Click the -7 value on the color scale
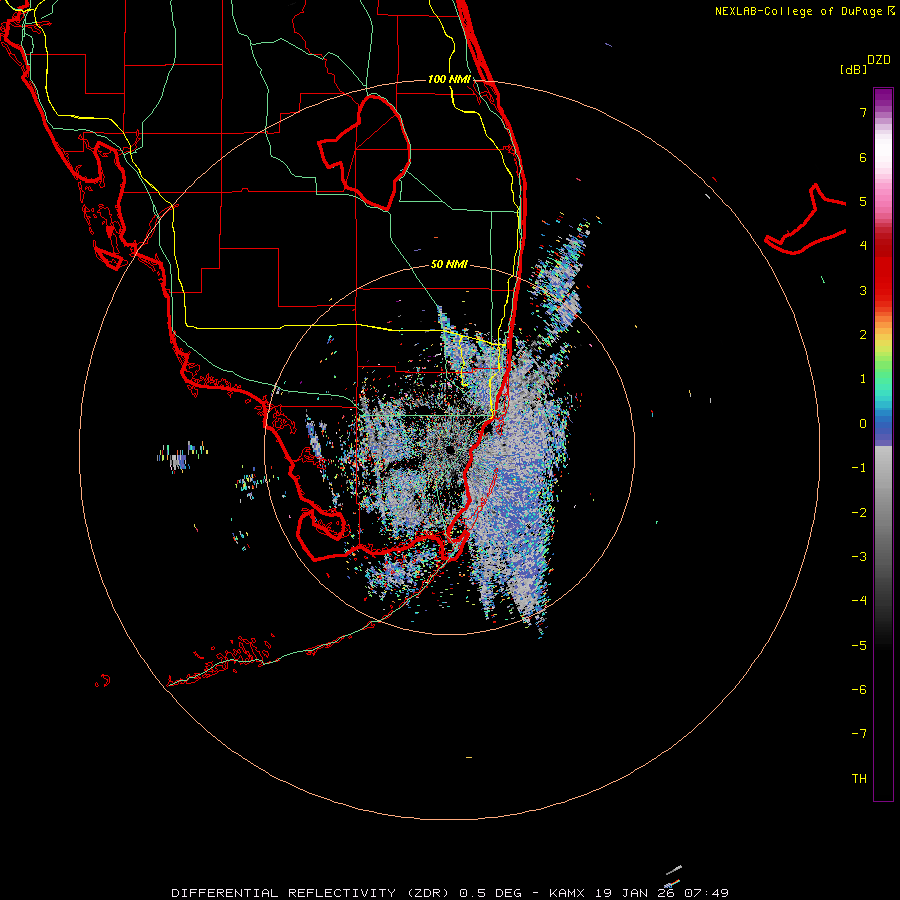 coord(859,734)
